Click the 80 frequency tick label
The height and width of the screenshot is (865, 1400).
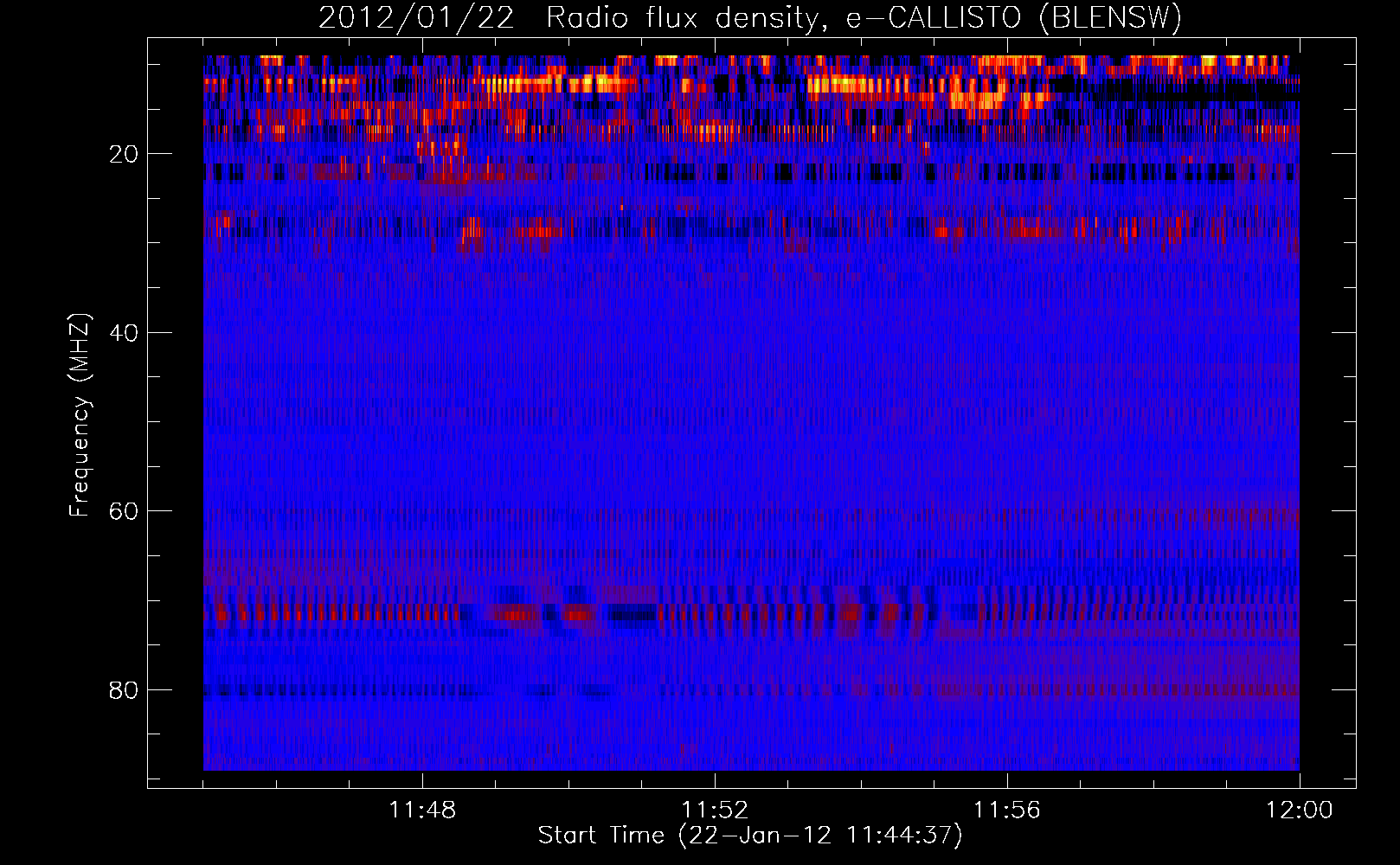[x=124, y=690]
